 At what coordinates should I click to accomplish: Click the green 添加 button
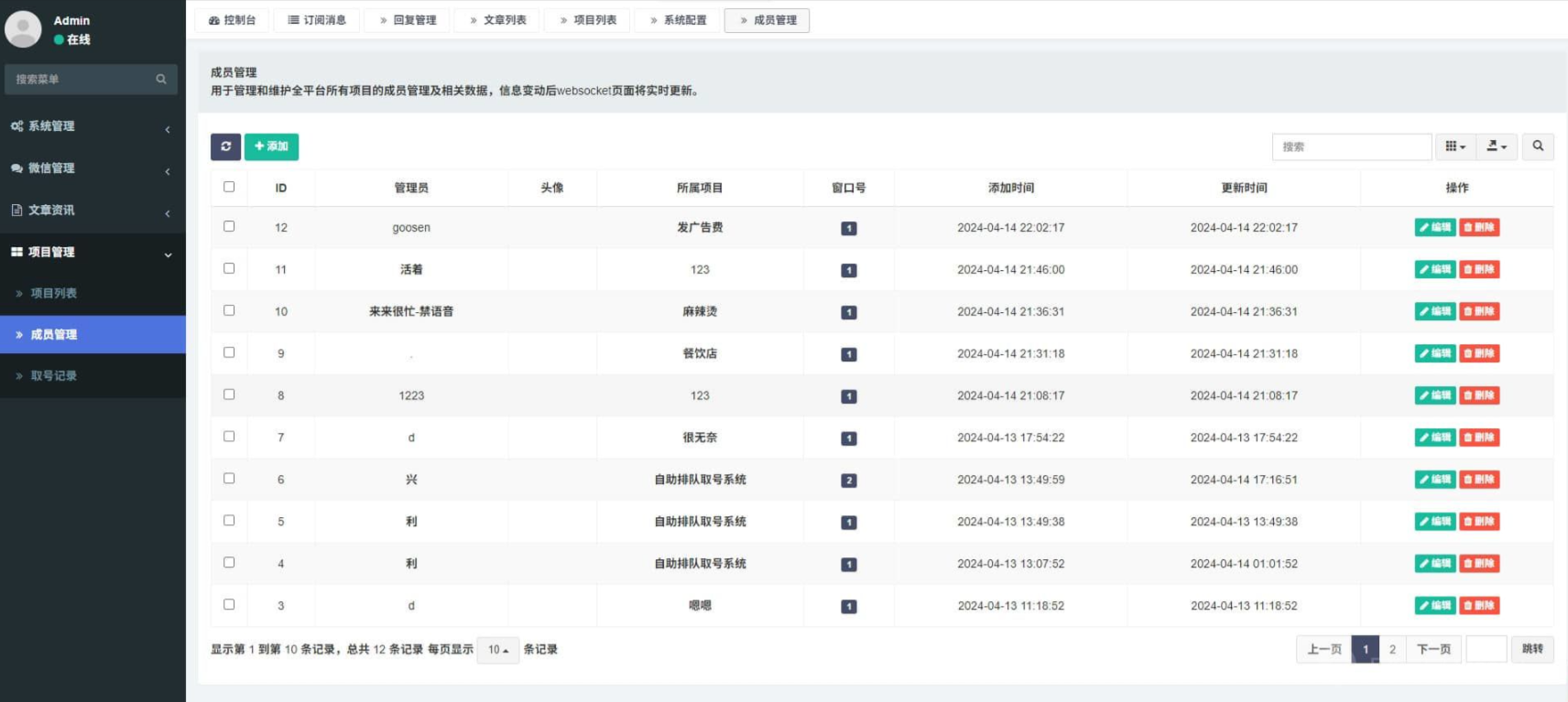tap(271, 146)
